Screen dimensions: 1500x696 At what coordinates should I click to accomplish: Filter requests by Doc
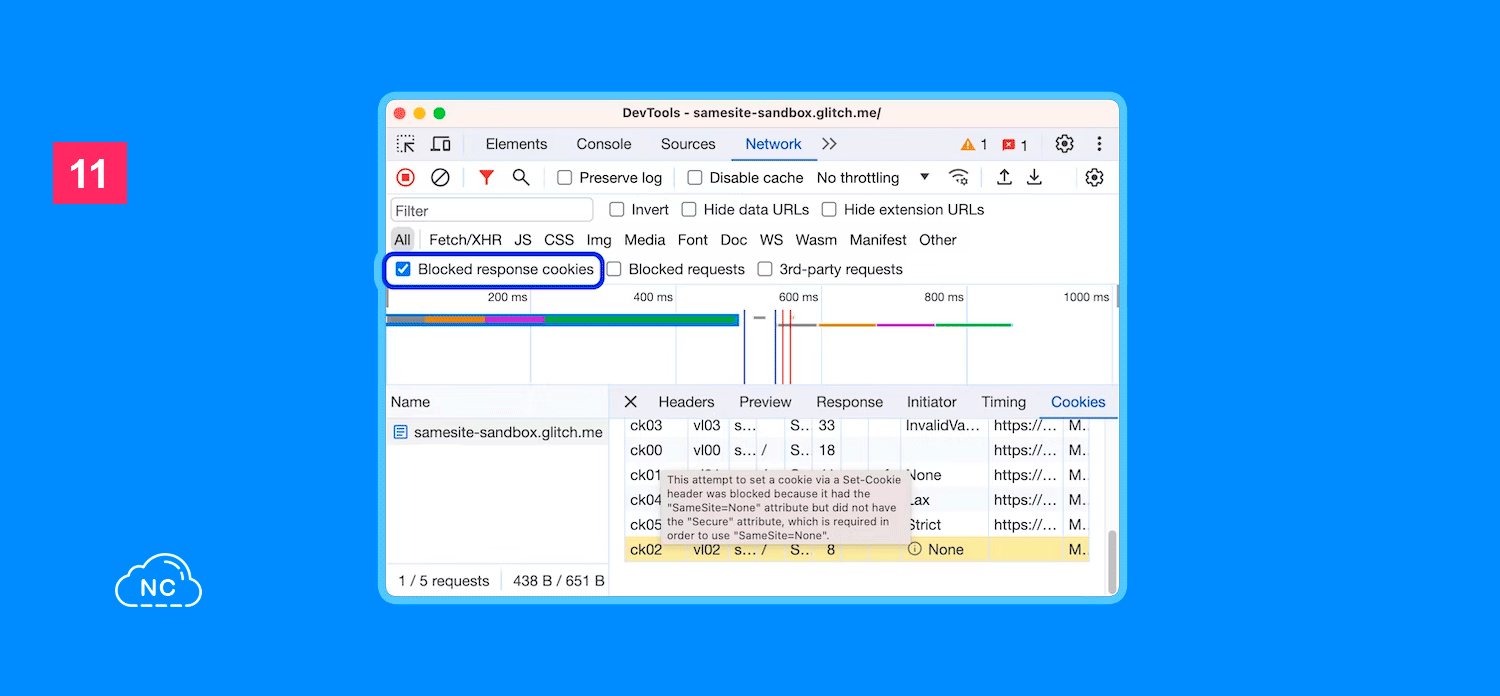(x=734, y=240)
